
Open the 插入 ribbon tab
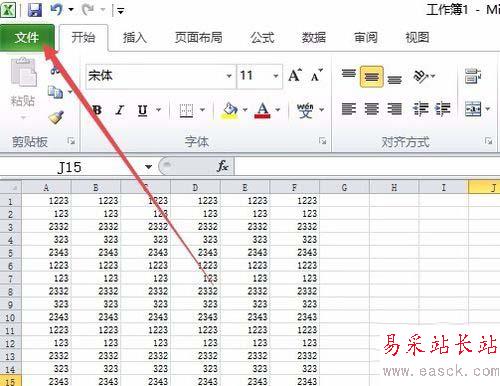coord(135,37)
